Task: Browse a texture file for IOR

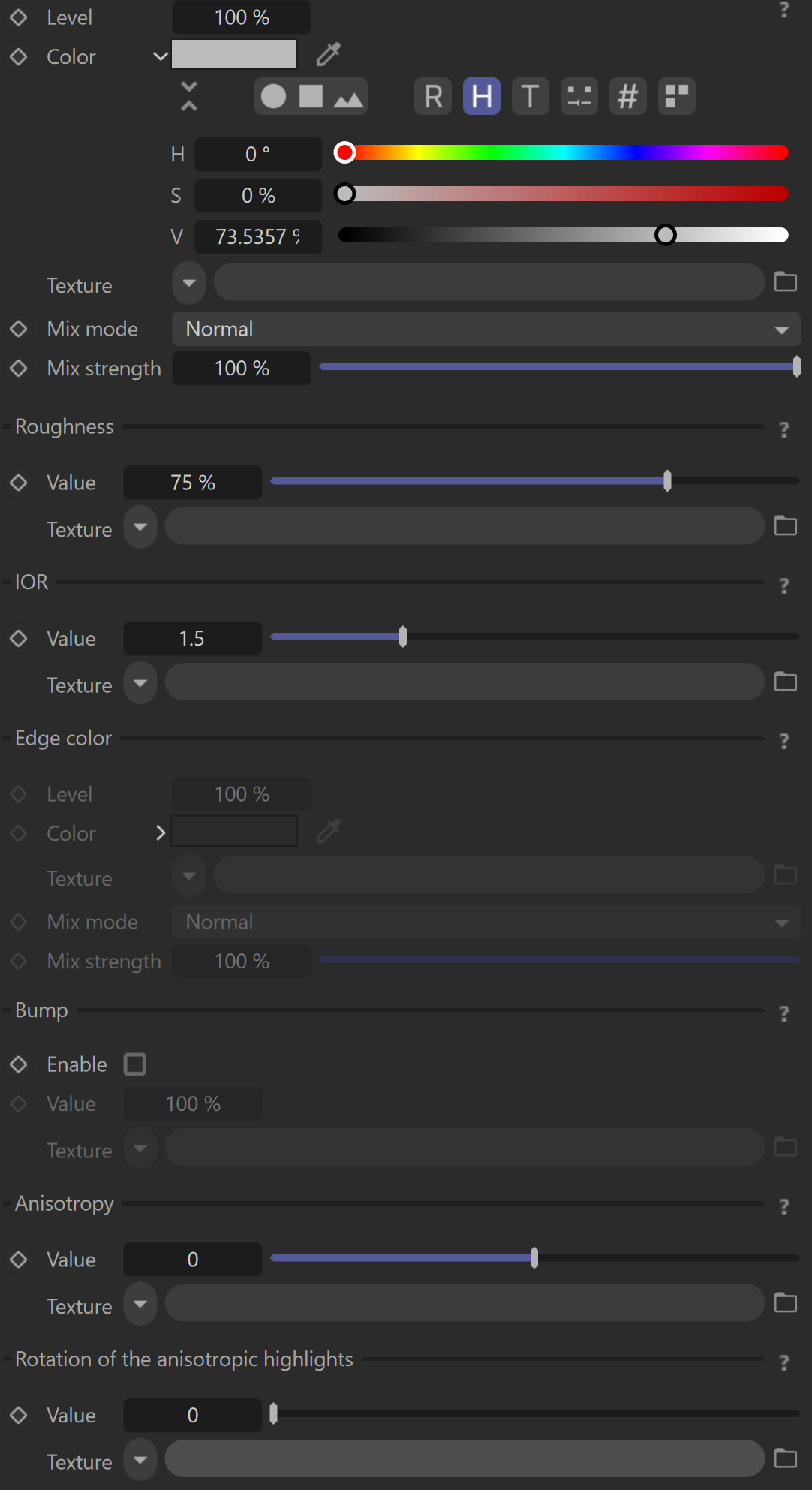Action: coord(785,682)
